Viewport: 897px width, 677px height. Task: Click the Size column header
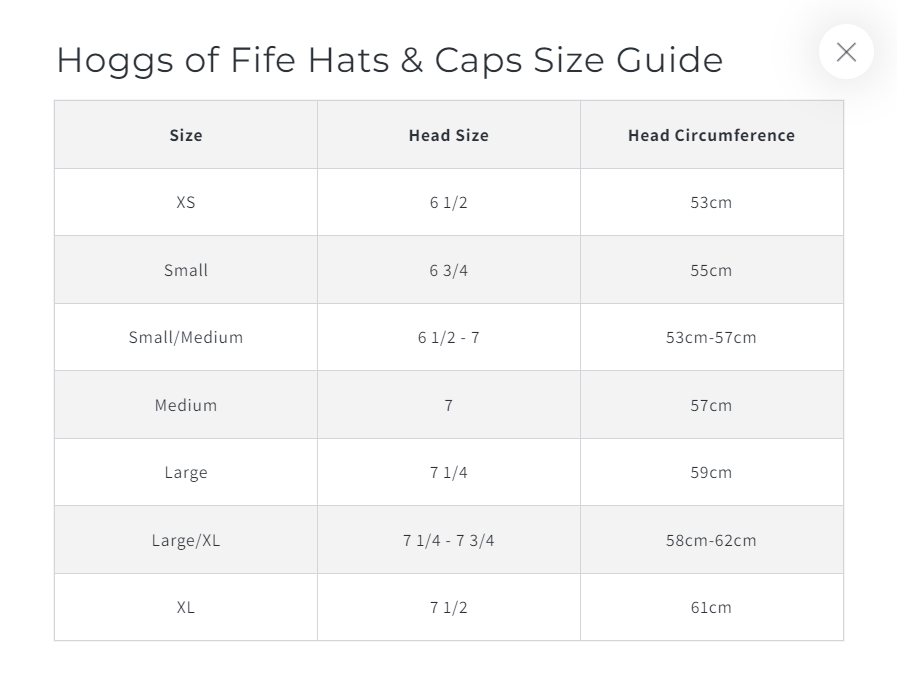click(x=185, y=135)
